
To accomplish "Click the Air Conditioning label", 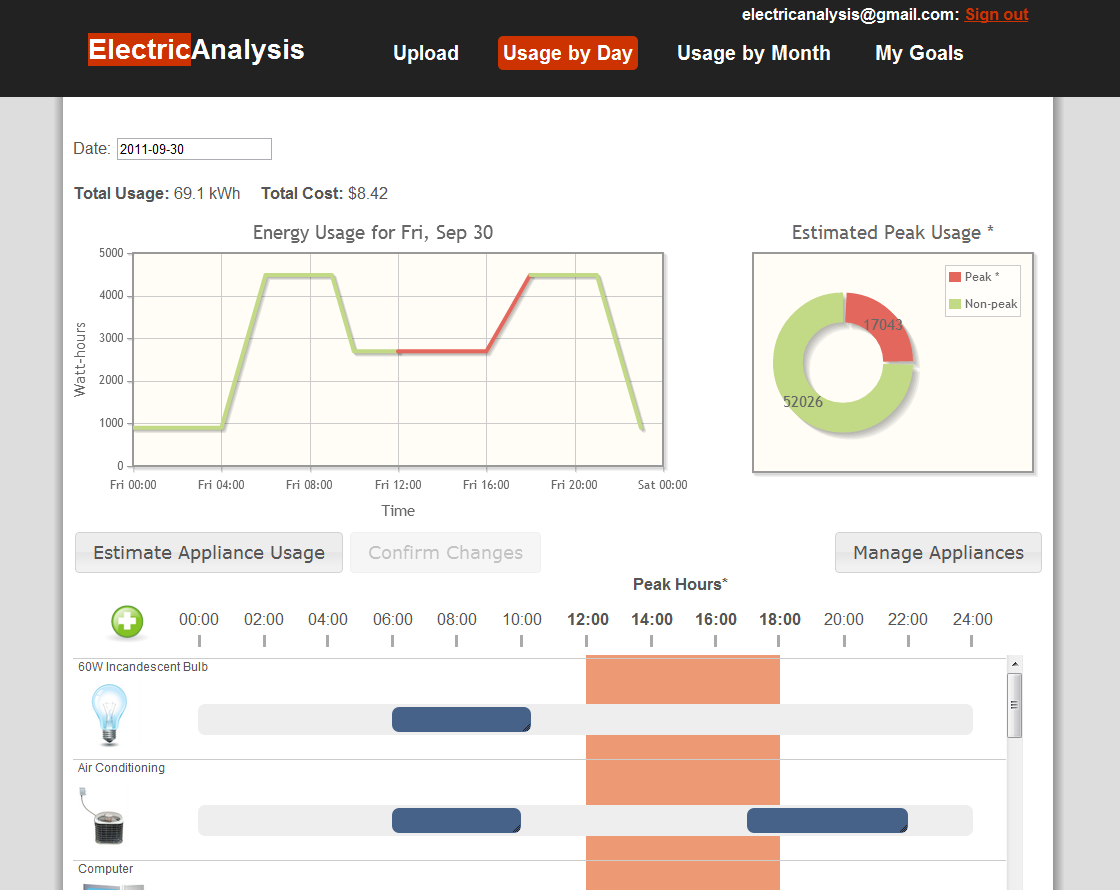I will point(121,768).
